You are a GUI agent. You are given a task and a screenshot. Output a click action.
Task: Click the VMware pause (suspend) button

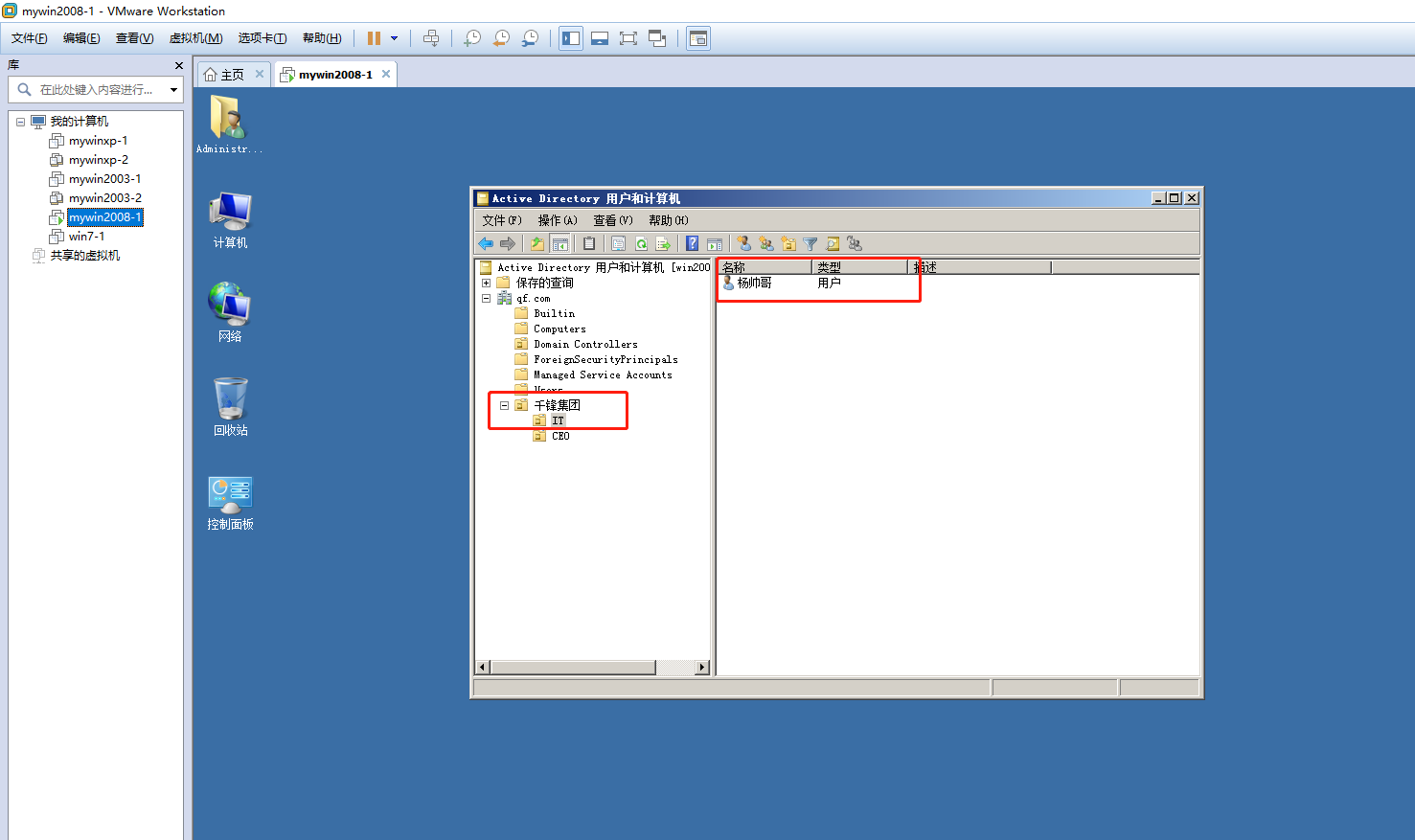coord(374,38)
